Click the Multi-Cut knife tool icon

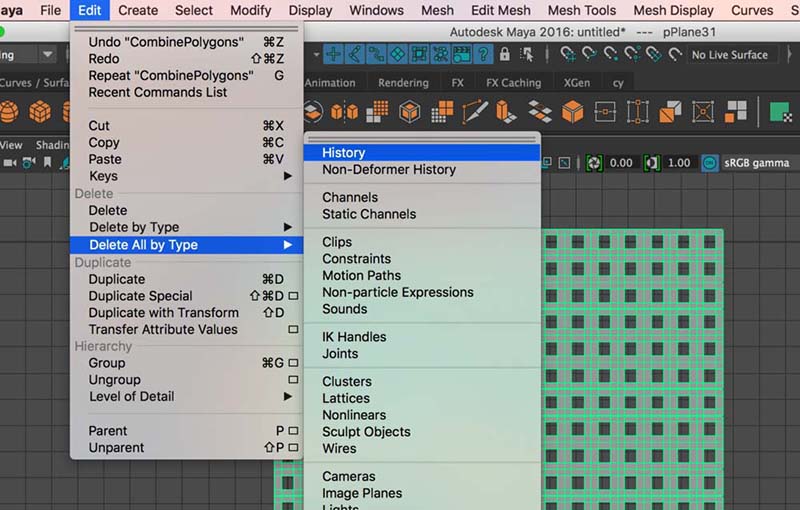tap(474, 111)
